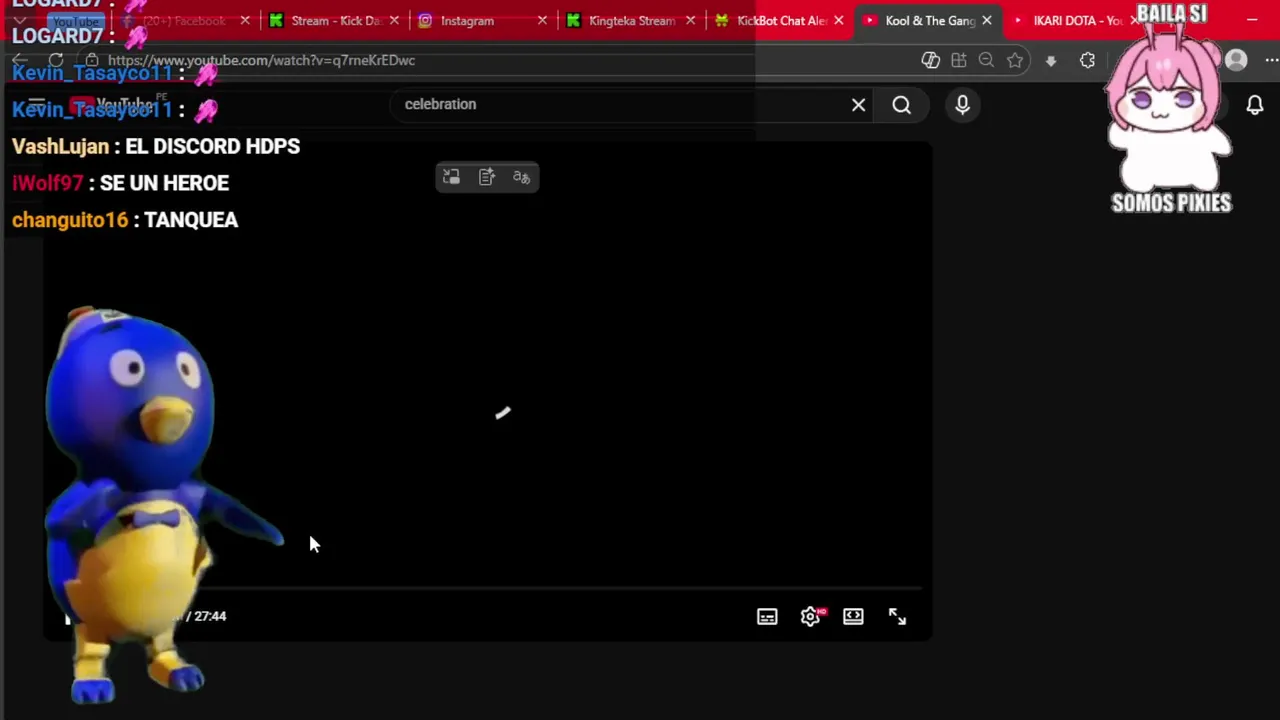1280x720 pixels.
Task: Open the Stream - Kick Dashboard browser tab
Action: [325, 21]
